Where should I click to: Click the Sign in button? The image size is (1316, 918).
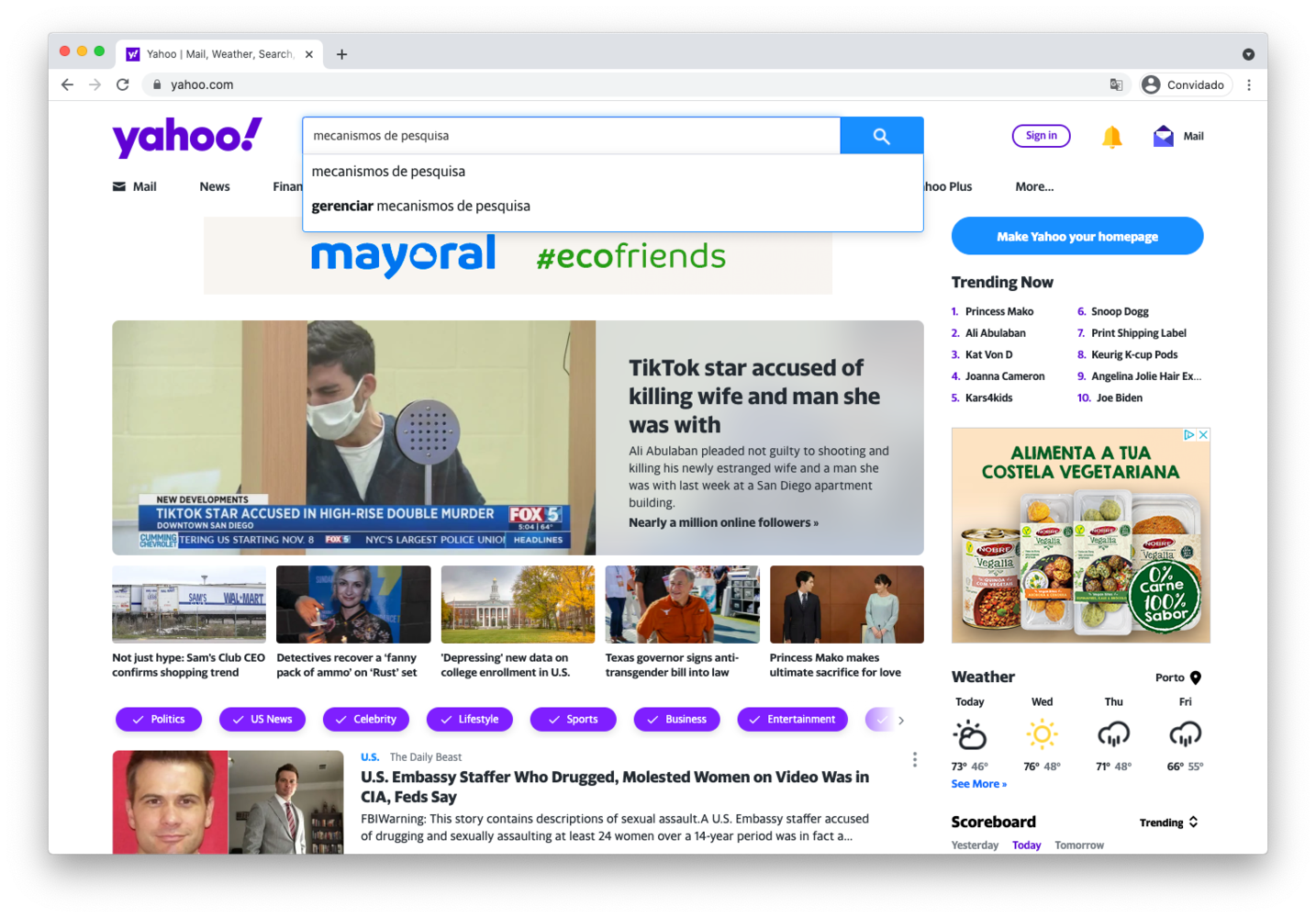(1041, 136)
